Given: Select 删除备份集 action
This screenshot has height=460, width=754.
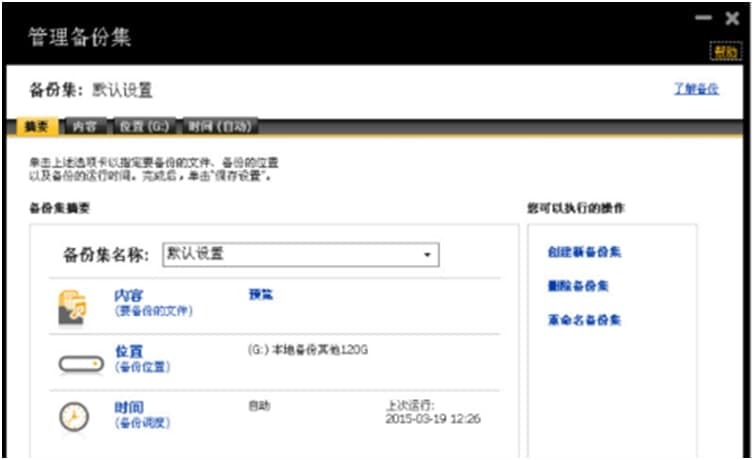Looking at the screenshot, I should (x=578, y=286).
